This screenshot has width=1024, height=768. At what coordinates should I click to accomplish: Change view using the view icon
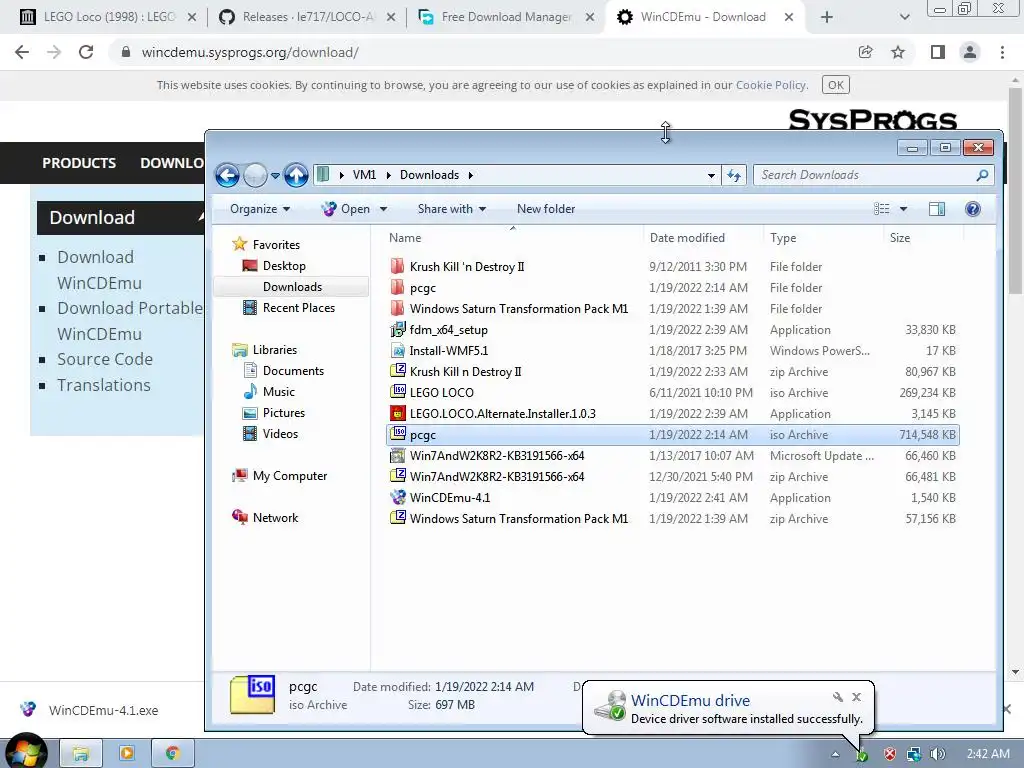coord(882,209)
